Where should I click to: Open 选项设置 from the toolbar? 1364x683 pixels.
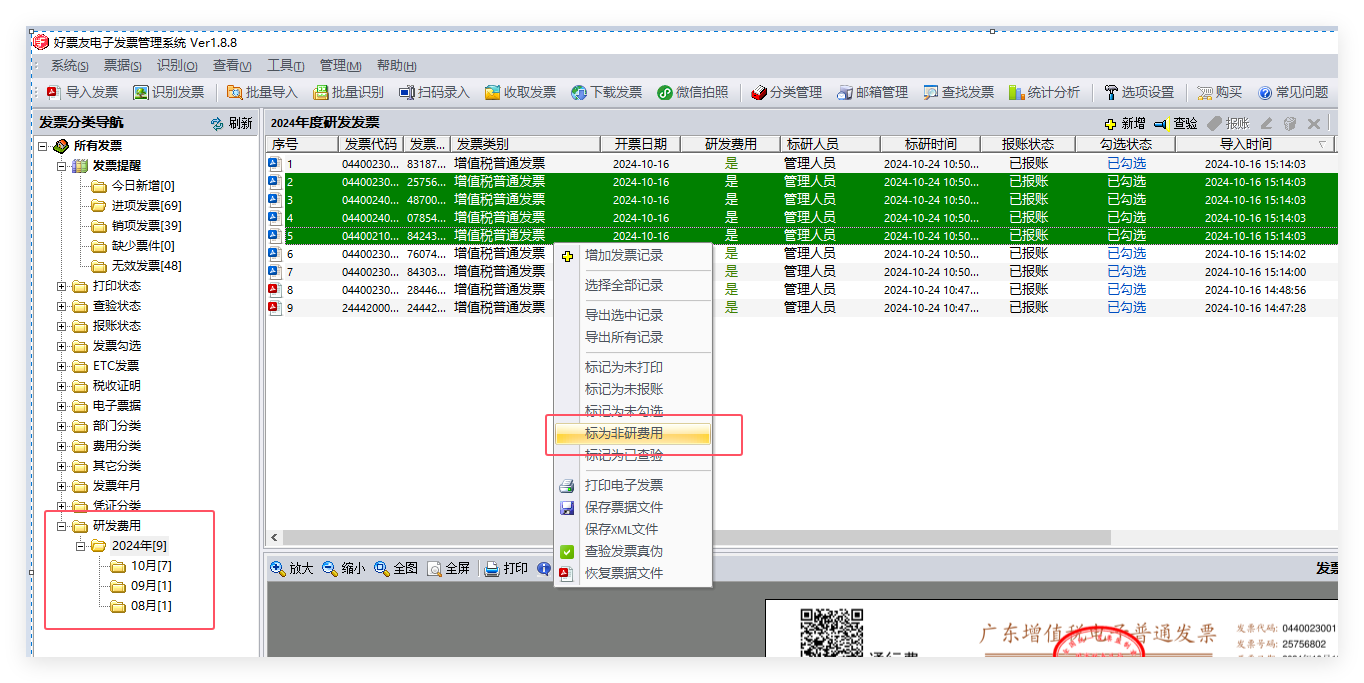[x=1138, y=92]
